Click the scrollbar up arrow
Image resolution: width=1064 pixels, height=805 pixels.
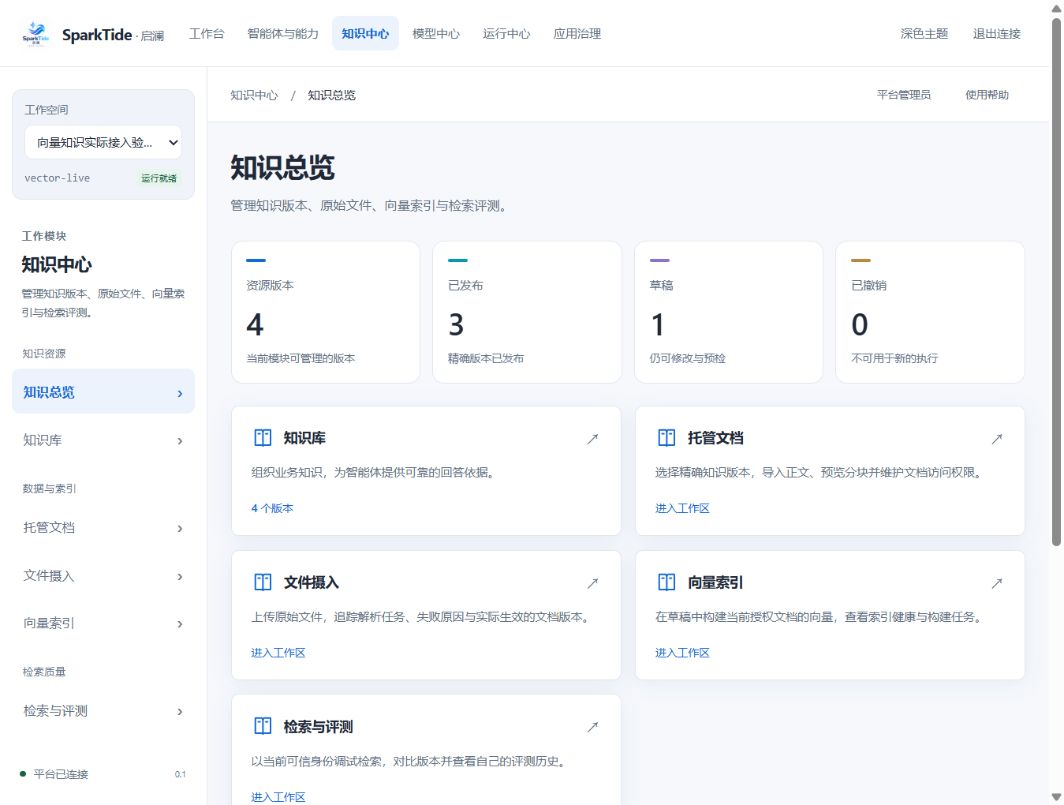tap(1056, 8)
